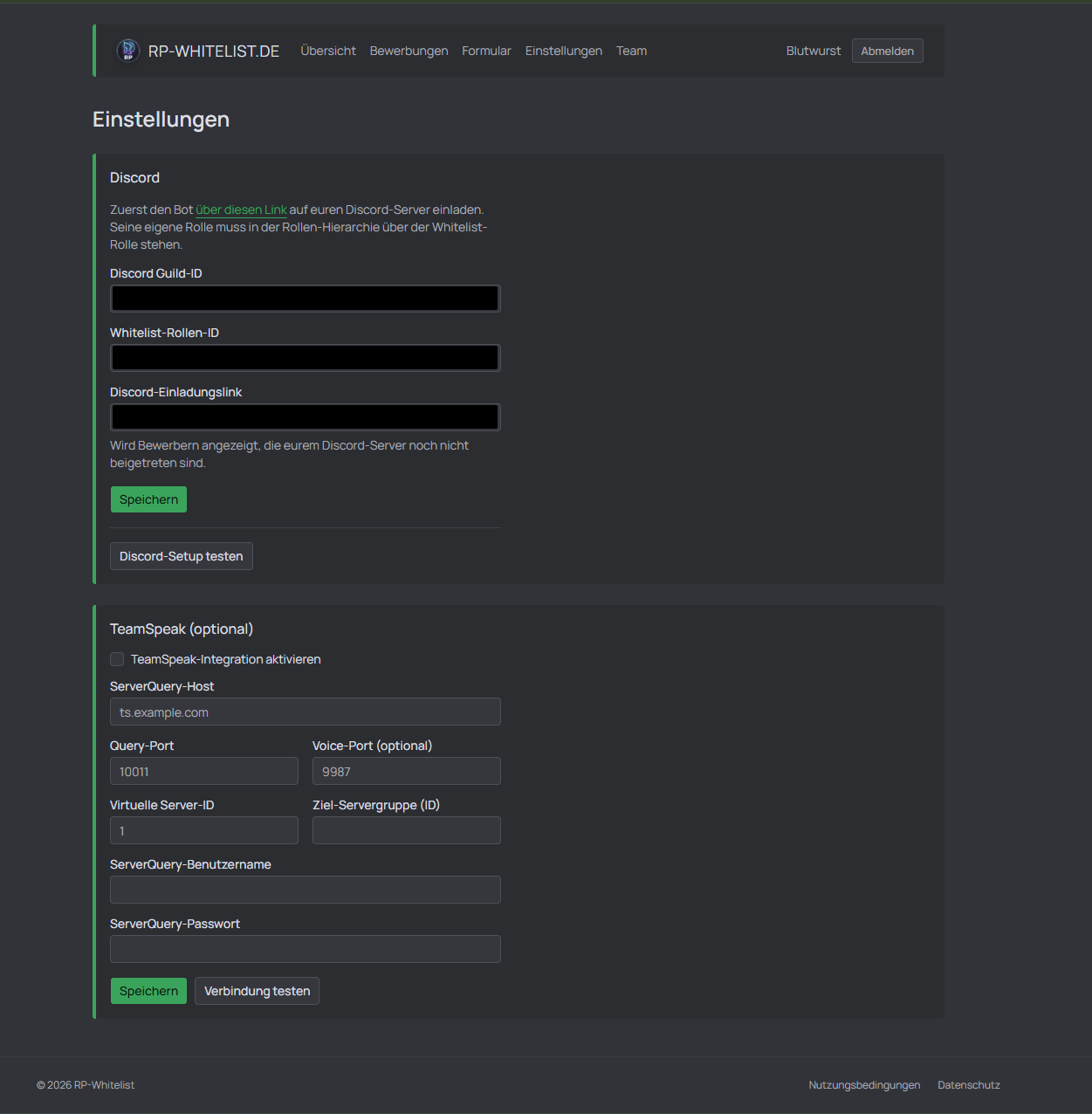Click the TeamSpeak (optional) section heading
This screenshot has height=1114, width=1092.
(x=182, y=629)
